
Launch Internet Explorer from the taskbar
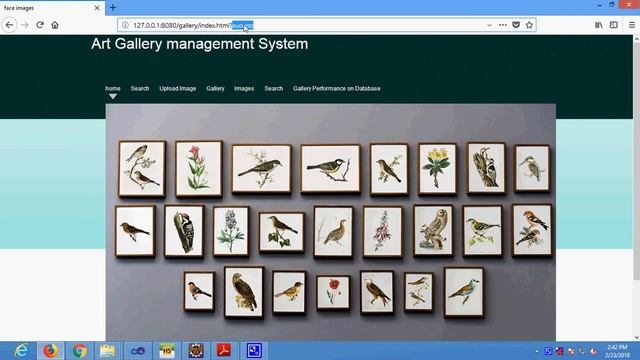(21, 351)
